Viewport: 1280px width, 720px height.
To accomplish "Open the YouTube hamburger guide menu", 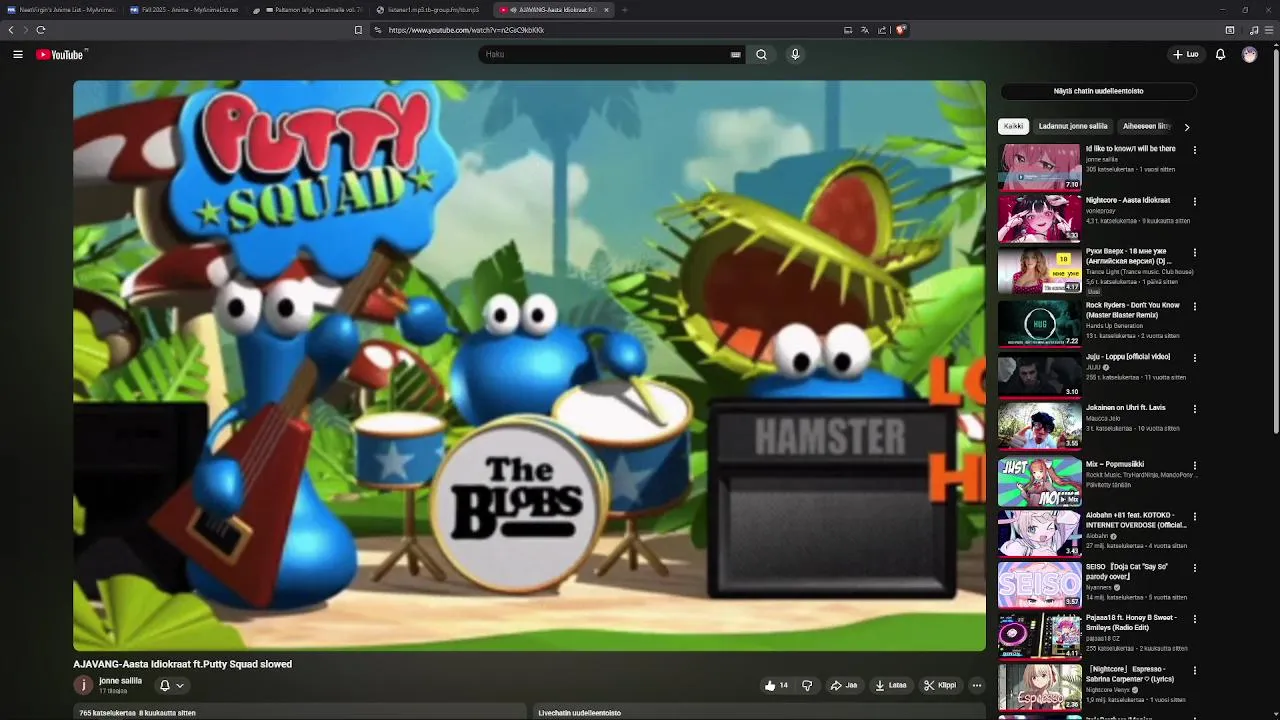I will pyautogui.click(x=18, y=55).
